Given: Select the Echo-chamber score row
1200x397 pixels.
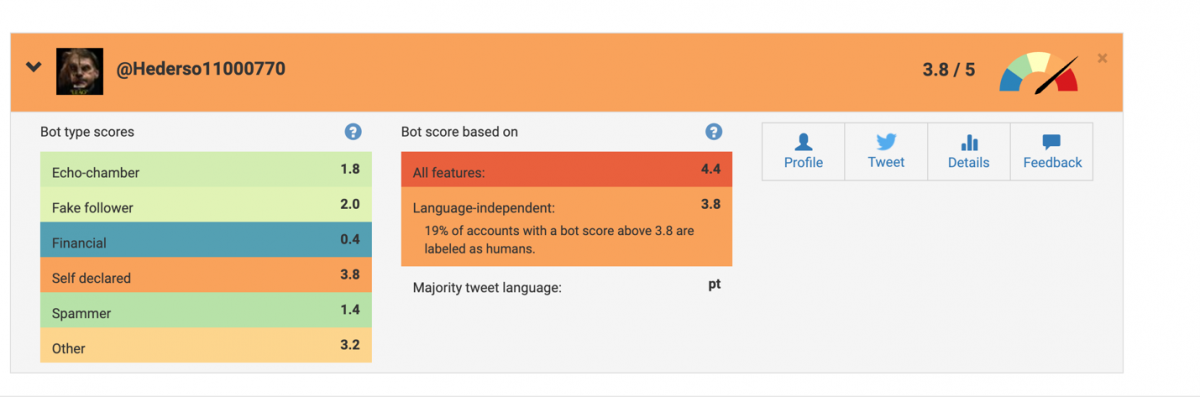Looking at the screenshot, I should pos(206,169).
